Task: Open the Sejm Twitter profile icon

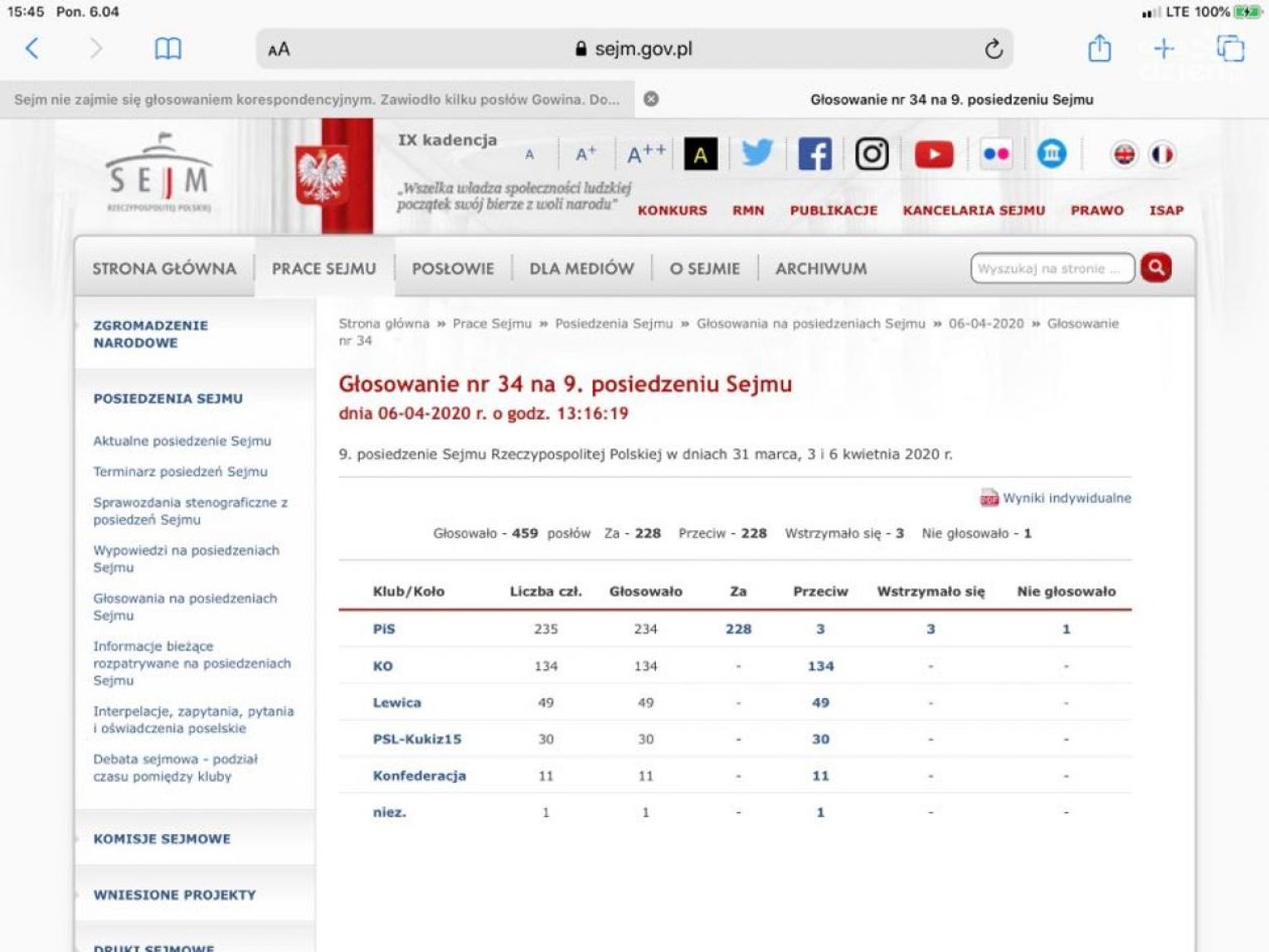Action: click(756, 154)
